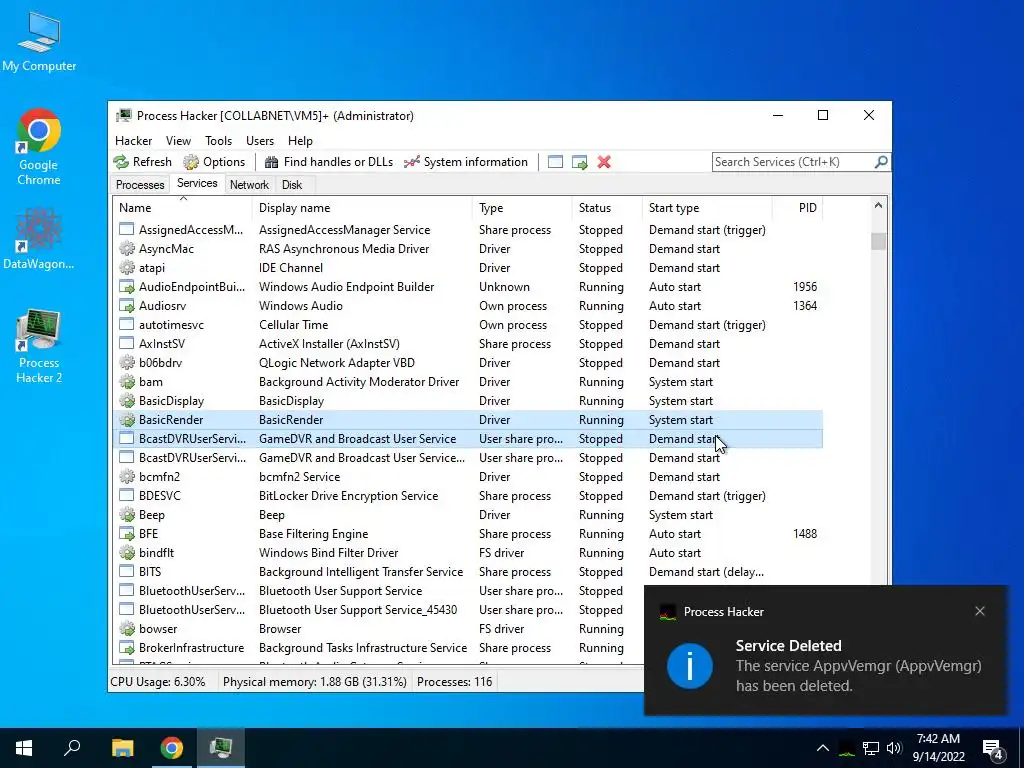Switch to the Disk tab
This screenshot has height=768, width=1024.
pyautogui.click(x=292, y=185)
